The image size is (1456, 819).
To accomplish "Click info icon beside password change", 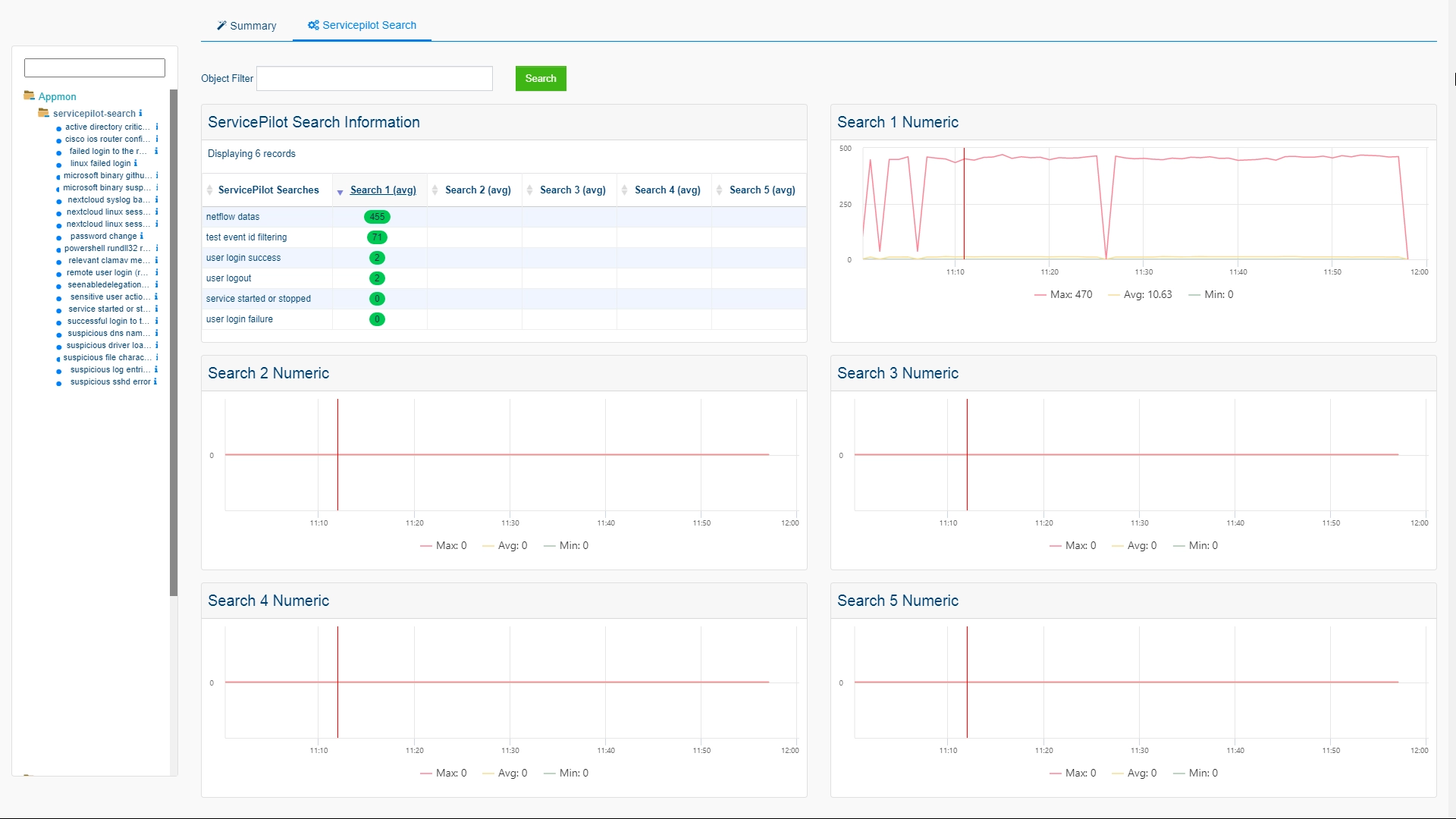I will (142, 237).
